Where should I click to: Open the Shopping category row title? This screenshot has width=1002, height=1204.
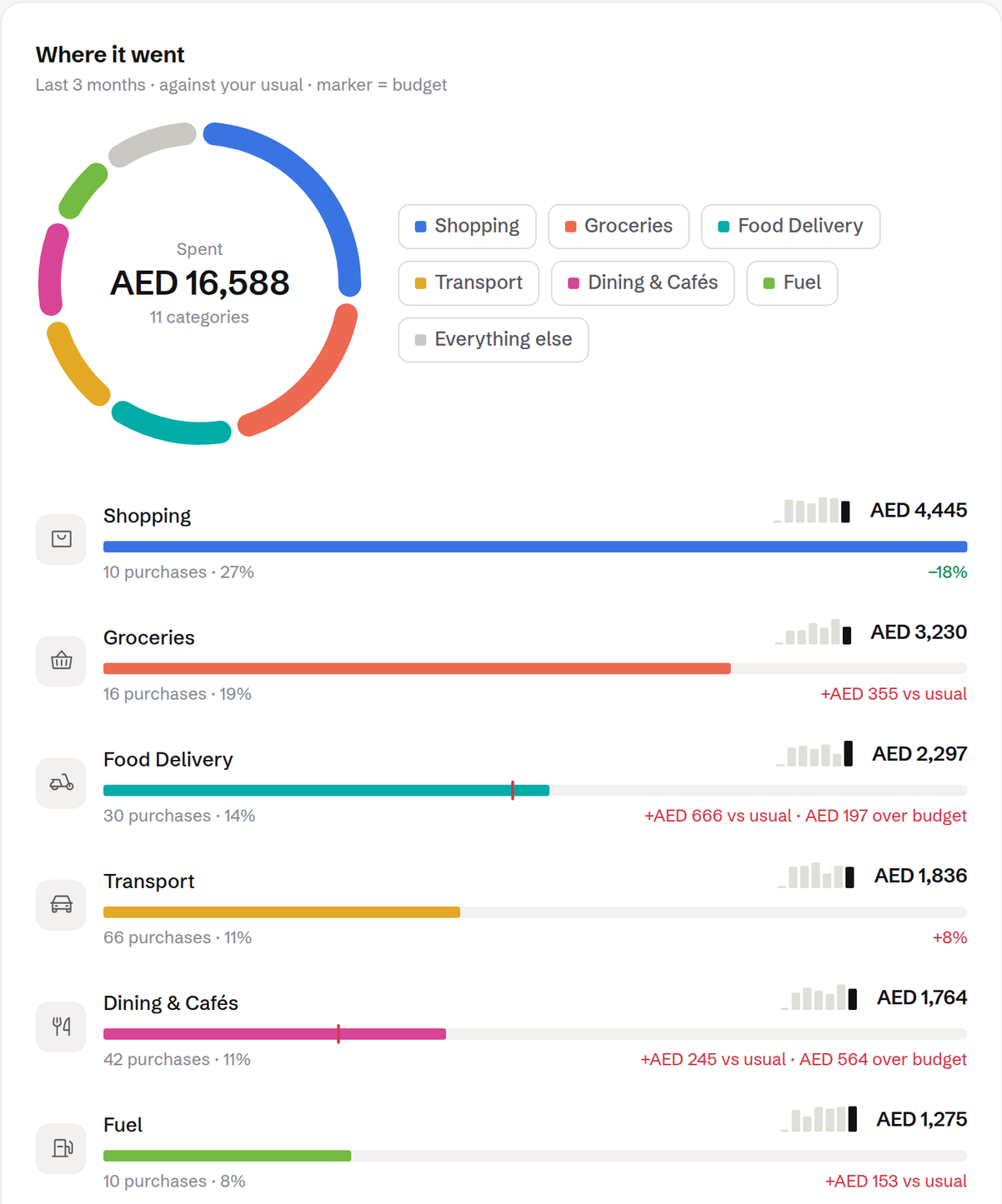pyautogui.click(x=147, y=516)
